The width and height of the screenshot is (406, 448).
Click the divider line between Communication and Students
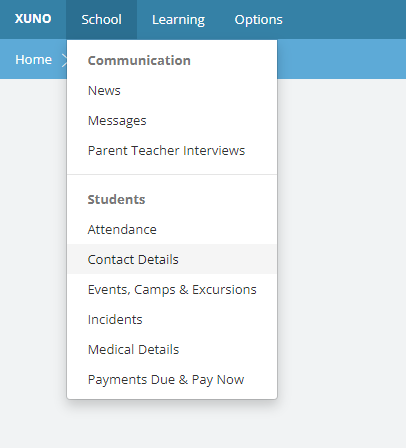point(172,174)
